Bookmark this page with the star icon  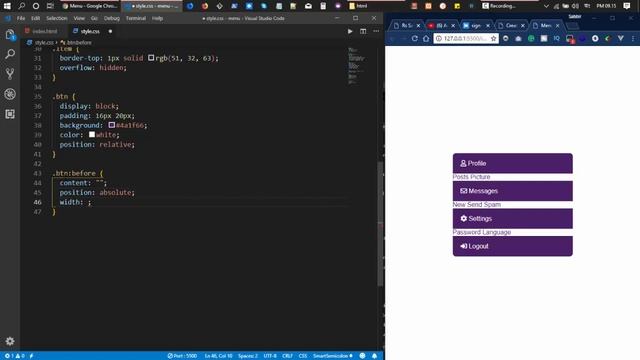(x=493, y=38)
